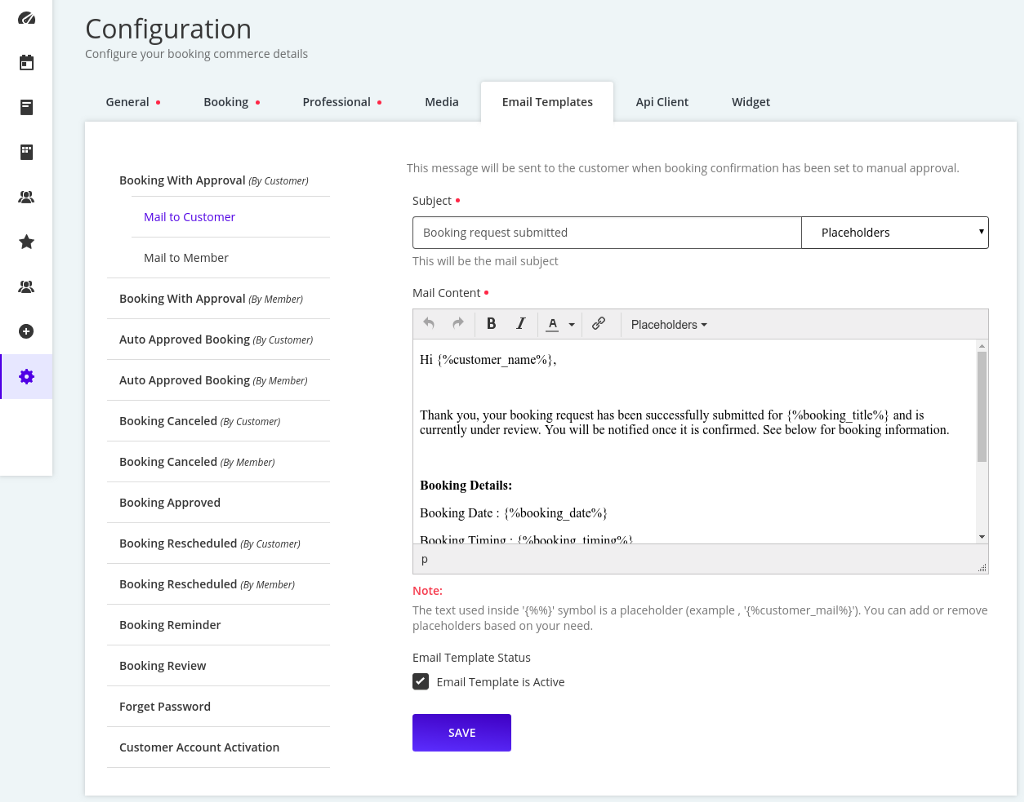Click the plus circle sidebar icon
Viewport: 1024px width, 802px height.
point(27,331)
